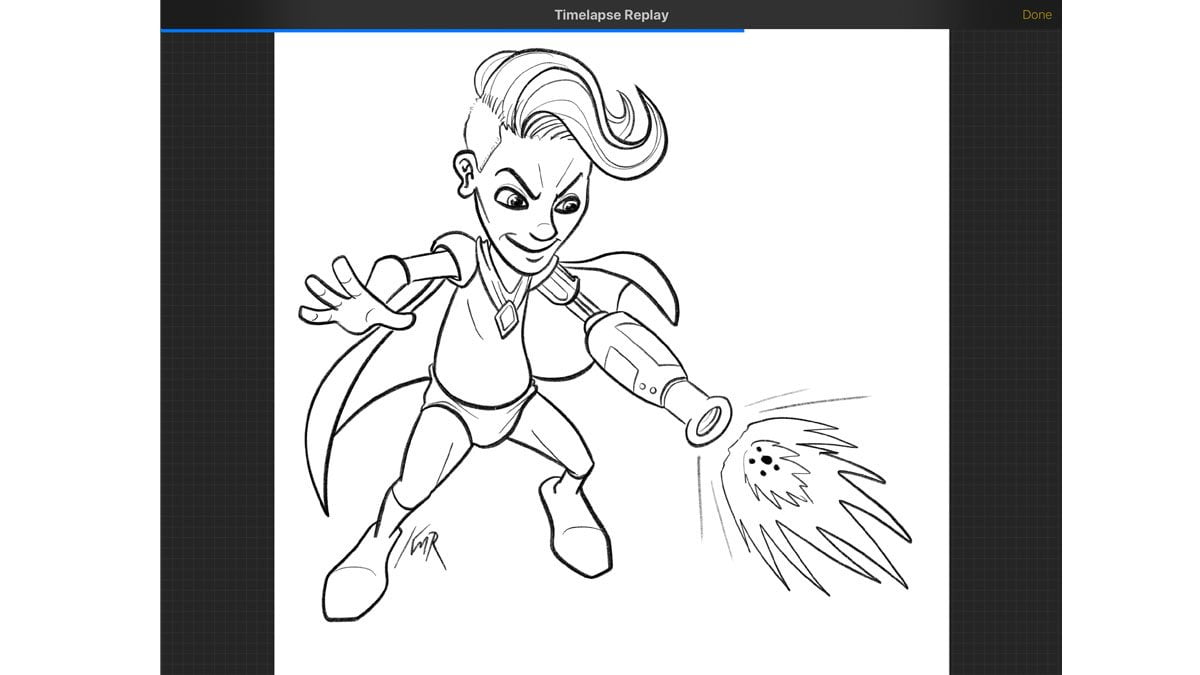Click the dark grid area left of canvas
The height and width of the screenshot is (675, 1200).
pos(217,350)
